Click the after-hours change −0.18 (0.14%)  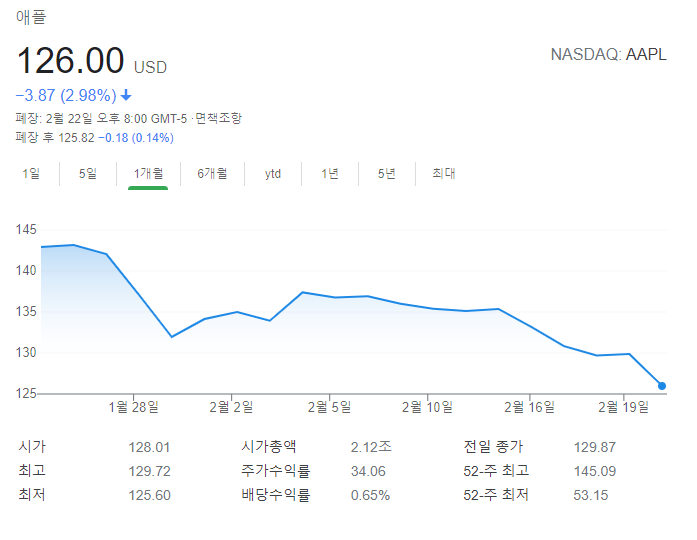tap(136, 138)
